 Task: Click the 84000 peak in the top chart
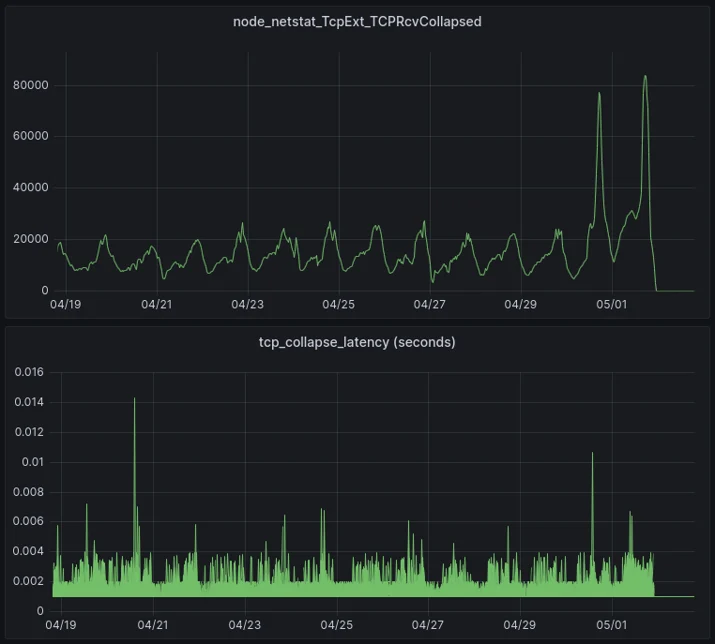645,77
